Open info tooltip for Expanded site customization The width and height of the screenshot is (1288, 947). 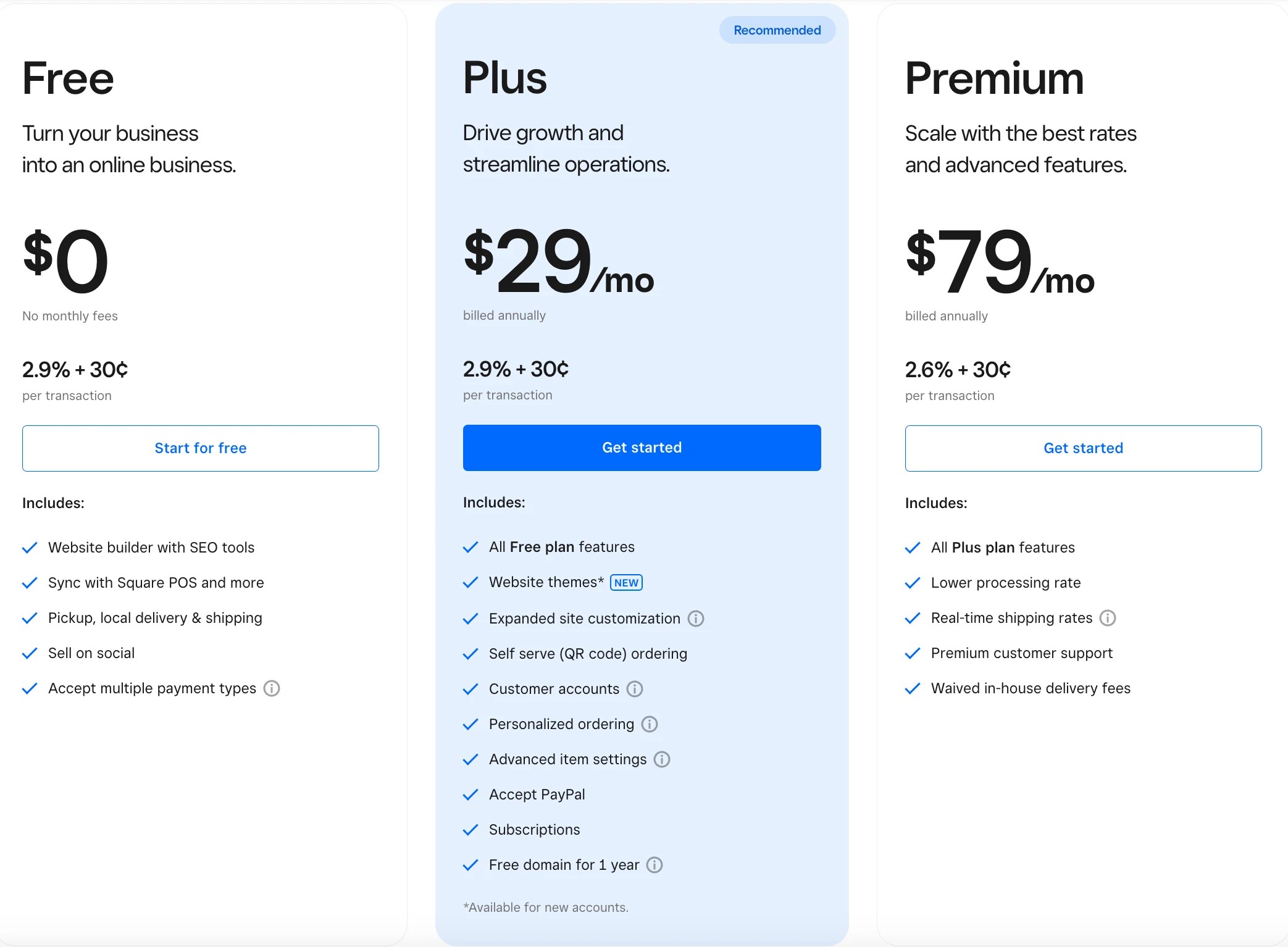pos(695,618)
